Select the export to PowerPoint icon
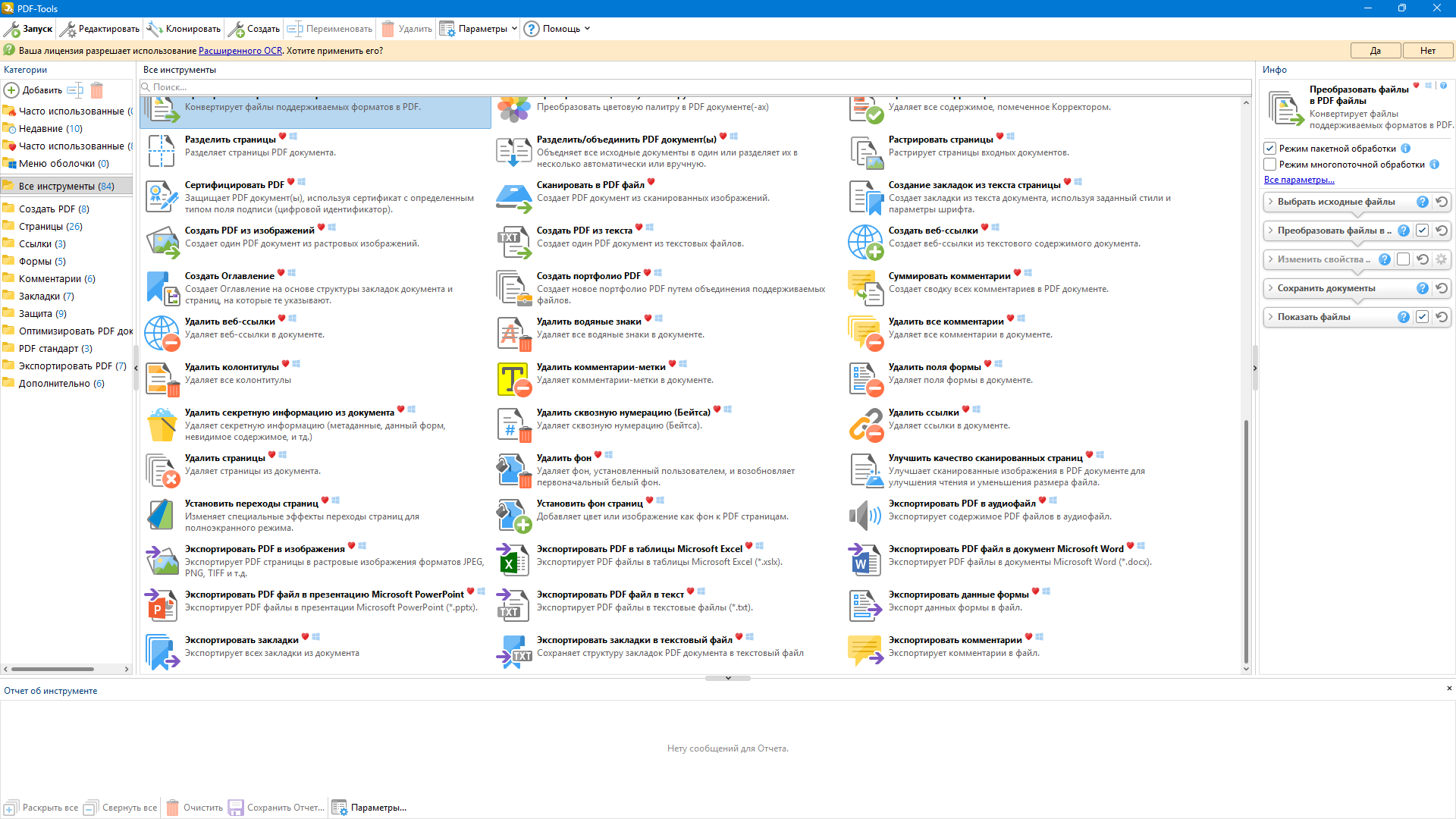Image resolution: width=1456 pixels, height=819 pixels. coord(162,605)
